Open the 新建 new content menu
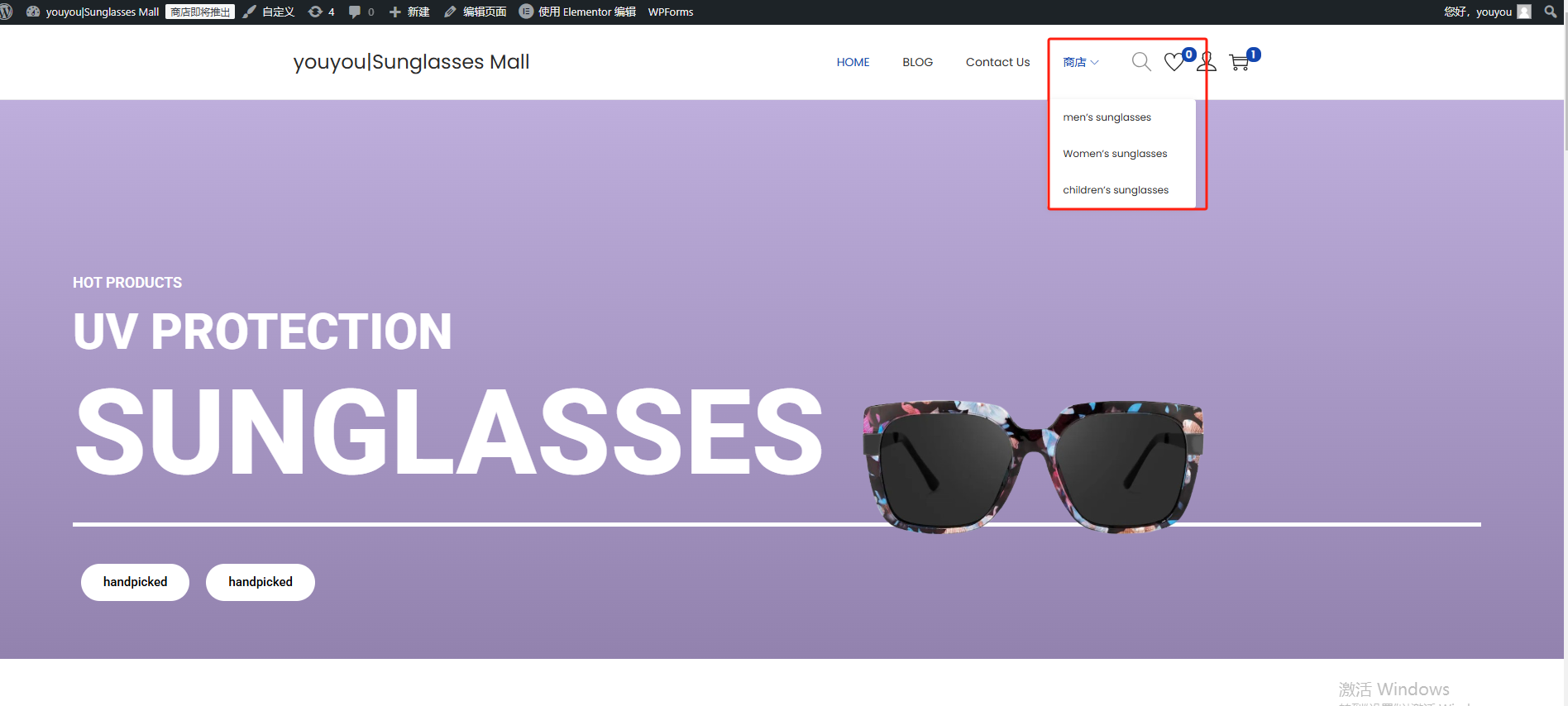The image size is (1568, 706). (x=409, y=12)
